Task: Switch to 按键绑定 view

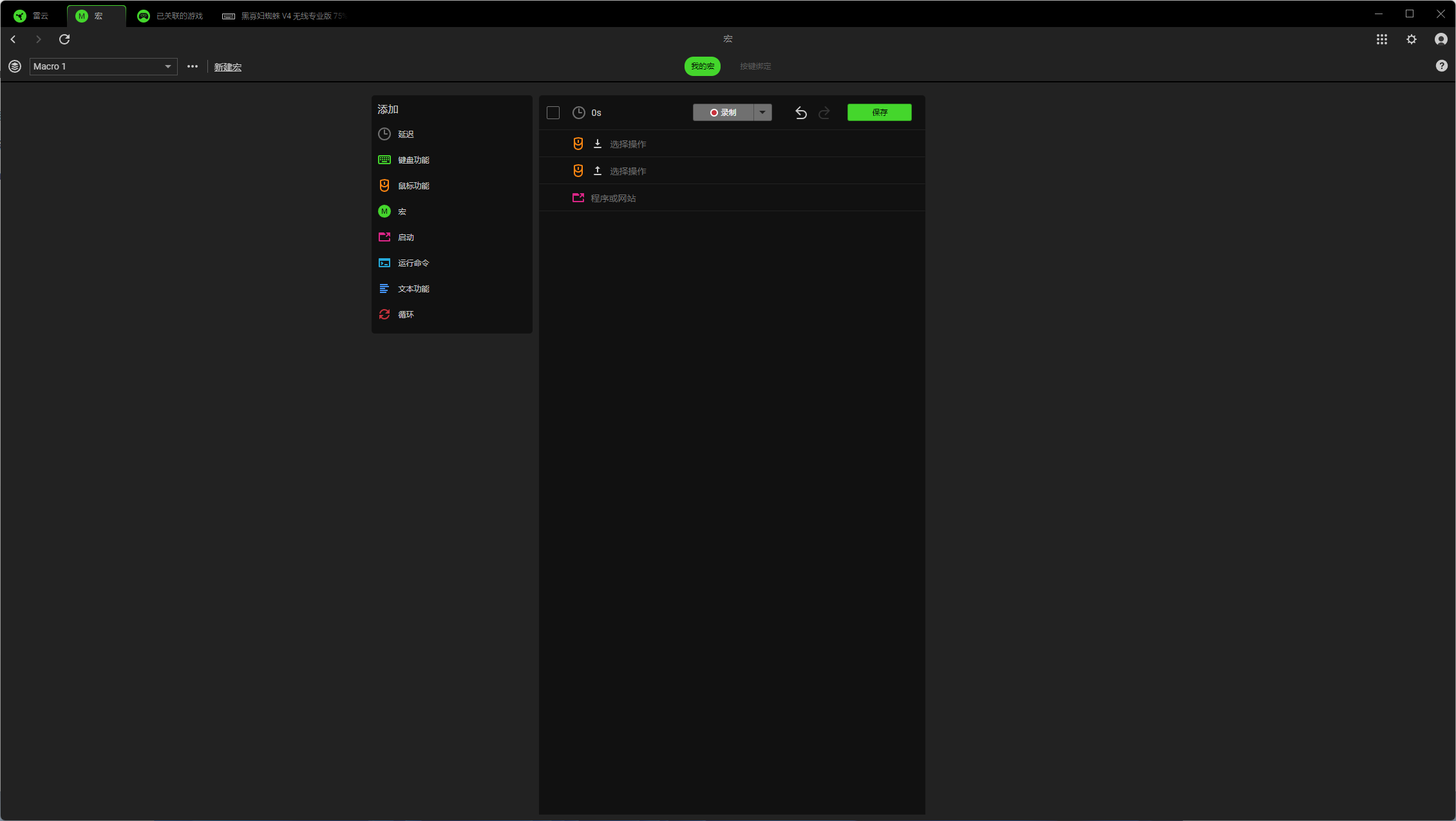Action: tap(755, 66)
